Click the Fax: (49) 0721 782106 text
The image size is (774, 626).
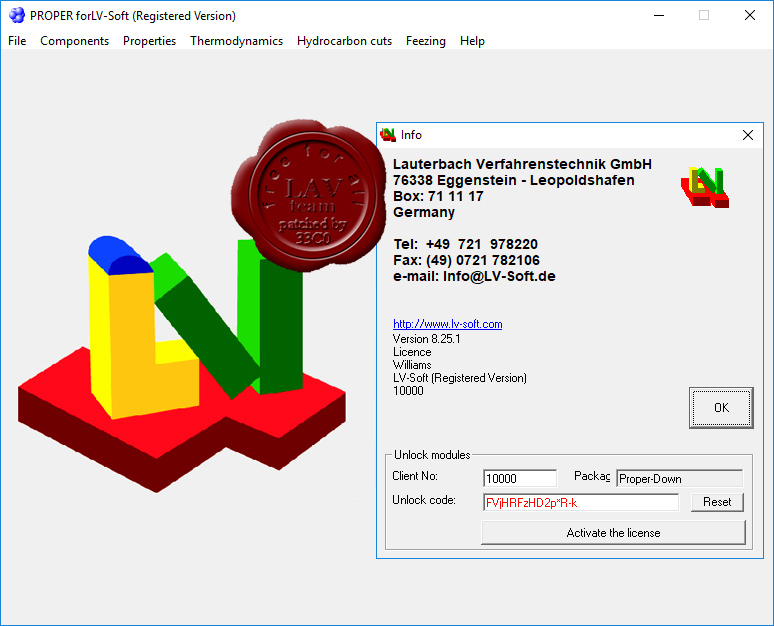tap(466, 260)
